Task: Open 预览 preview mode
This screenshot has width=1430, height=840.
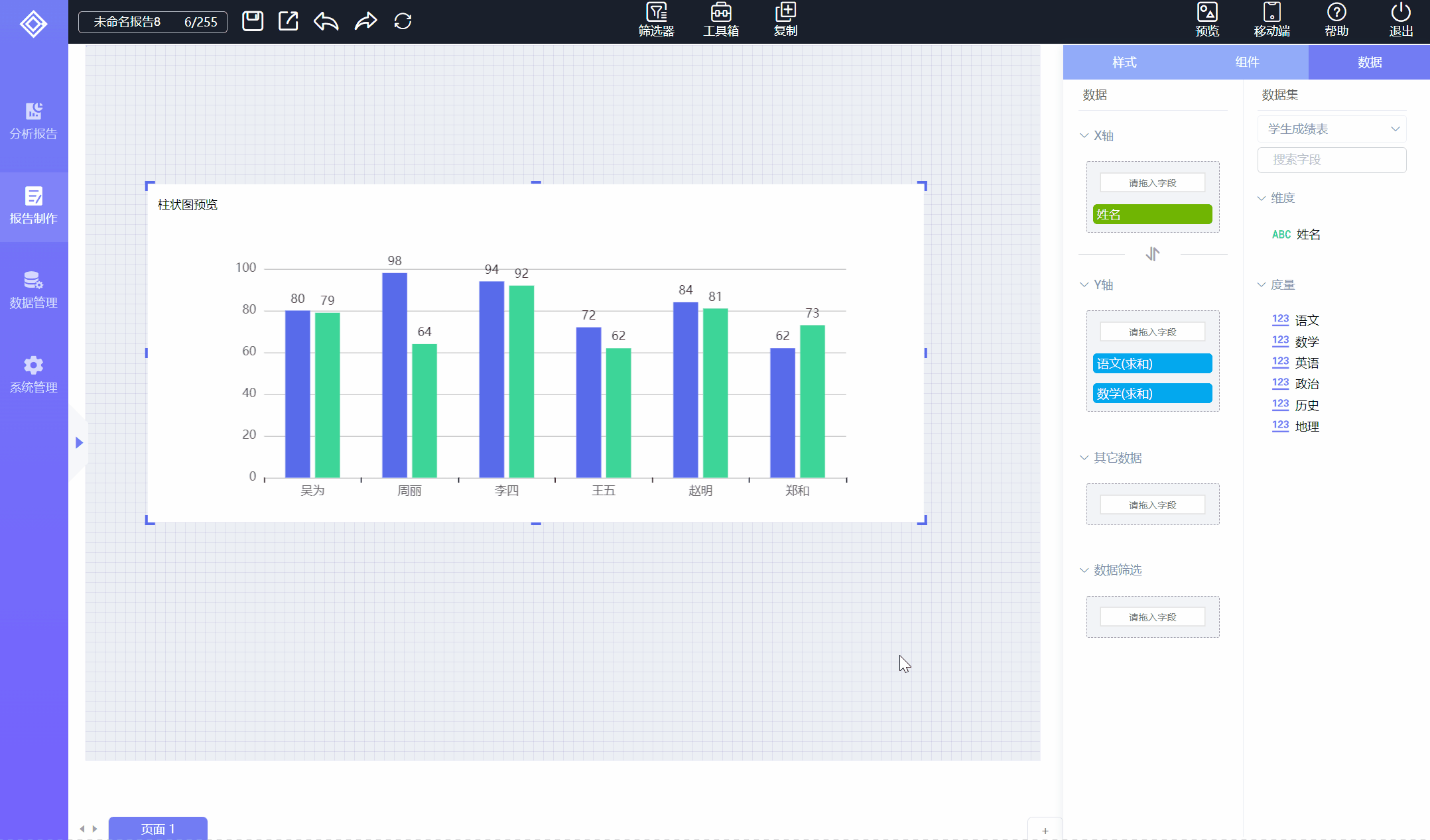Action: pos(1207,20)
